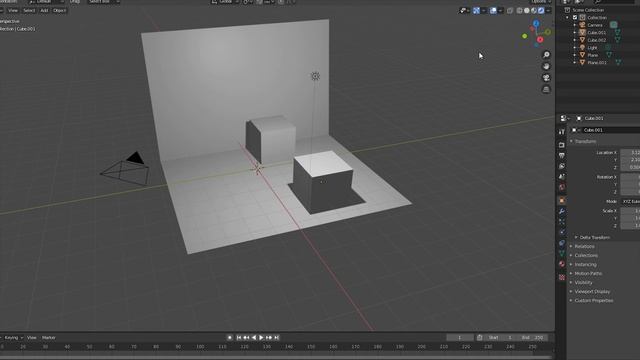Switch to material preview shading mode
The height and width of the screenshot is (360, 640).
click(x=534, y=11)
